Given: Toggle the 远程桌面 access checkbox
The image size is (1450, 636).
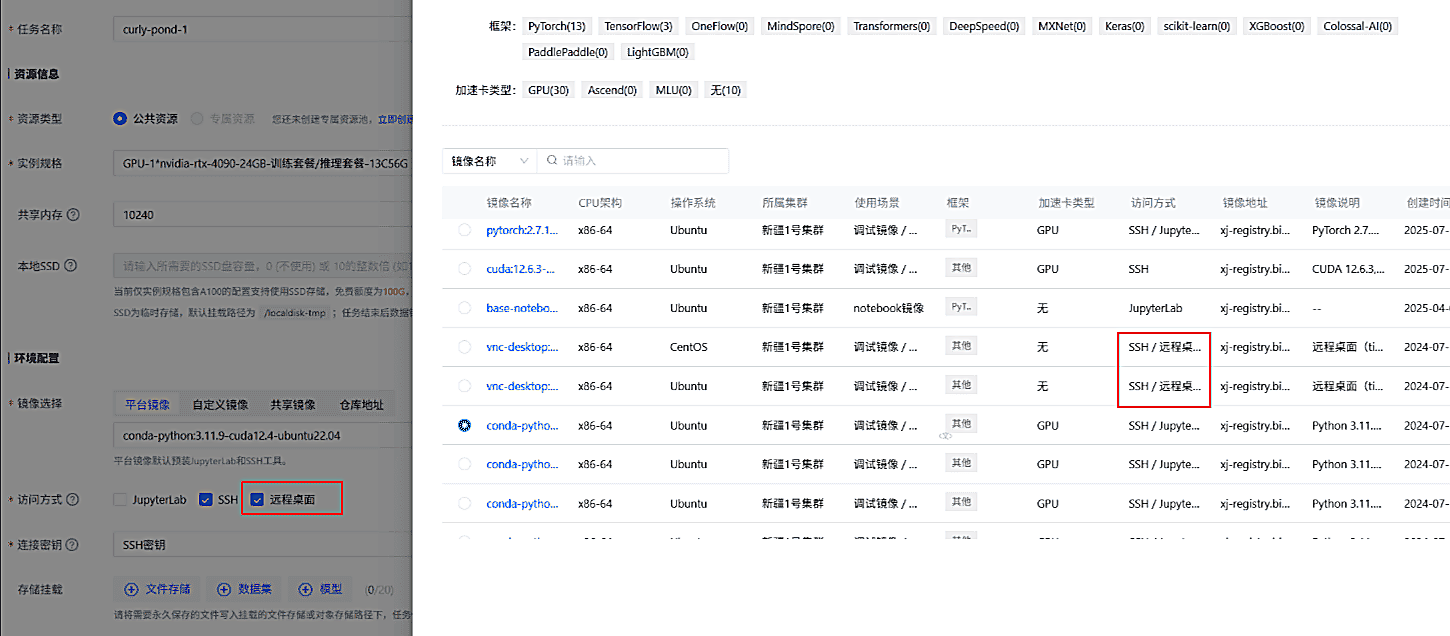Looking at the screenshot, I should [257, 499].
